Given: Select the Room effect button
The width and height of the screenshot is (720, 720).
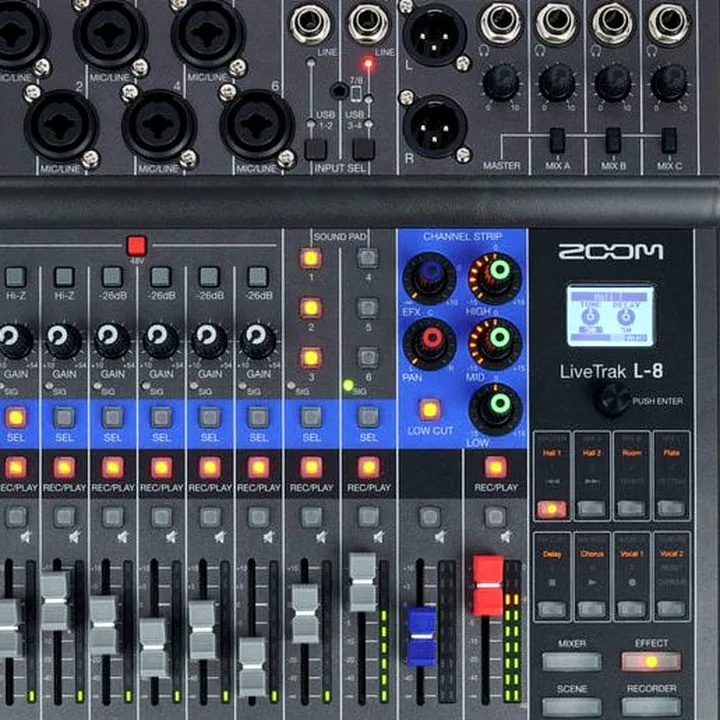Looking at the screenshot, I should point(631,509).
